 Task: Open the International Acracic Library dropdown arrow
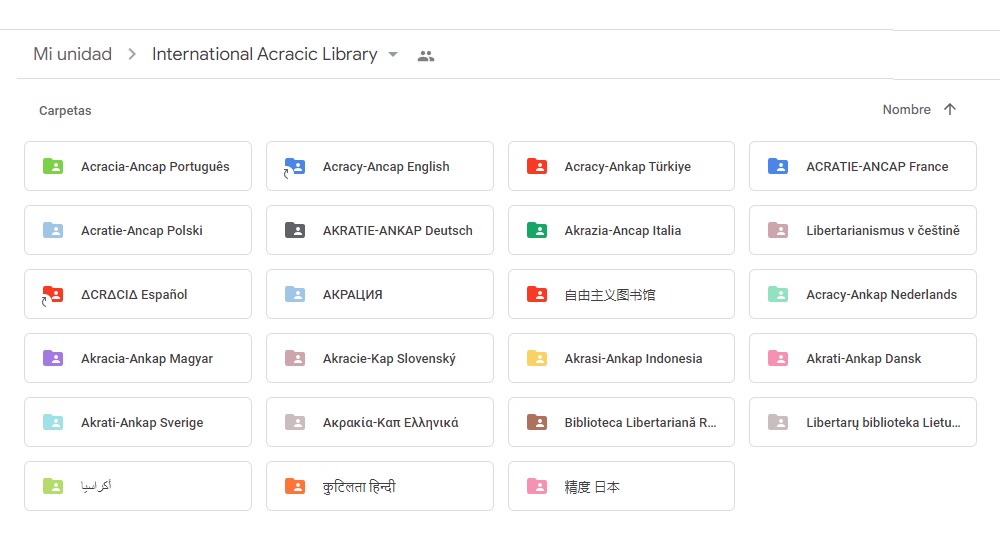click(x=393, y=55)
